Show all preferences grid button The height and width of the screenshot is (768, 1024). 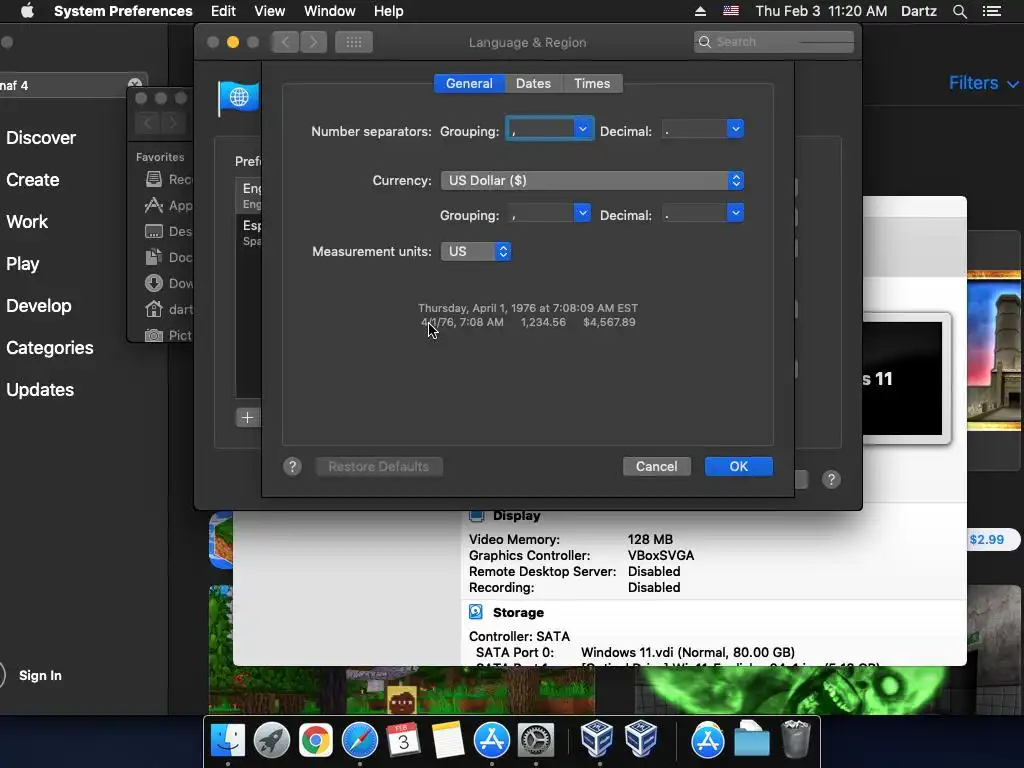[353, 42]
